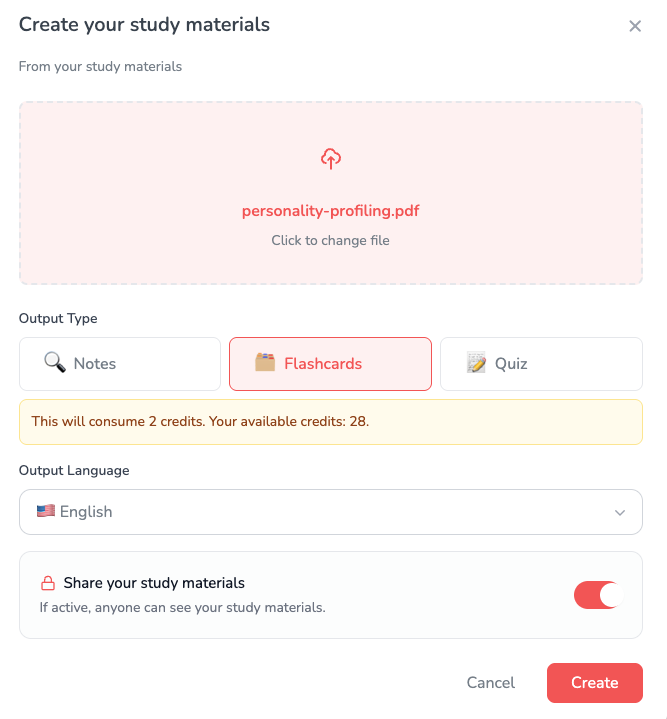
Task: Click the cloud upload icon
Action: tap(331, 159)
